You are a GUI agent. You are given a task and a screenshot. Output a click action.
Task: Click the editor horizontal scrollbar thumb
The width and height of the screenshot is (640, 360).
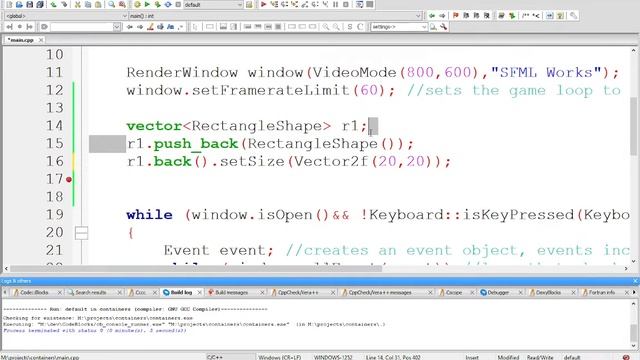(196, 269)
